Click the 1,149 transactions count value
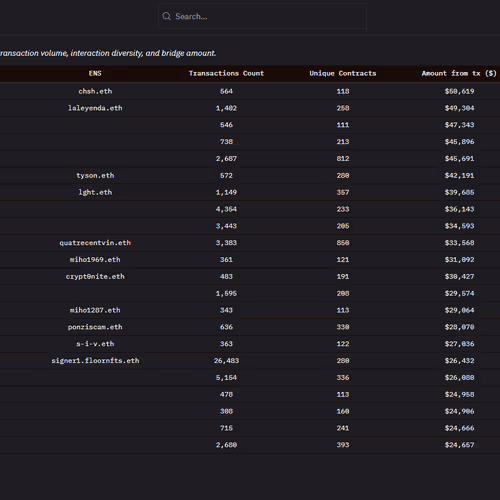 coord(226,192)
